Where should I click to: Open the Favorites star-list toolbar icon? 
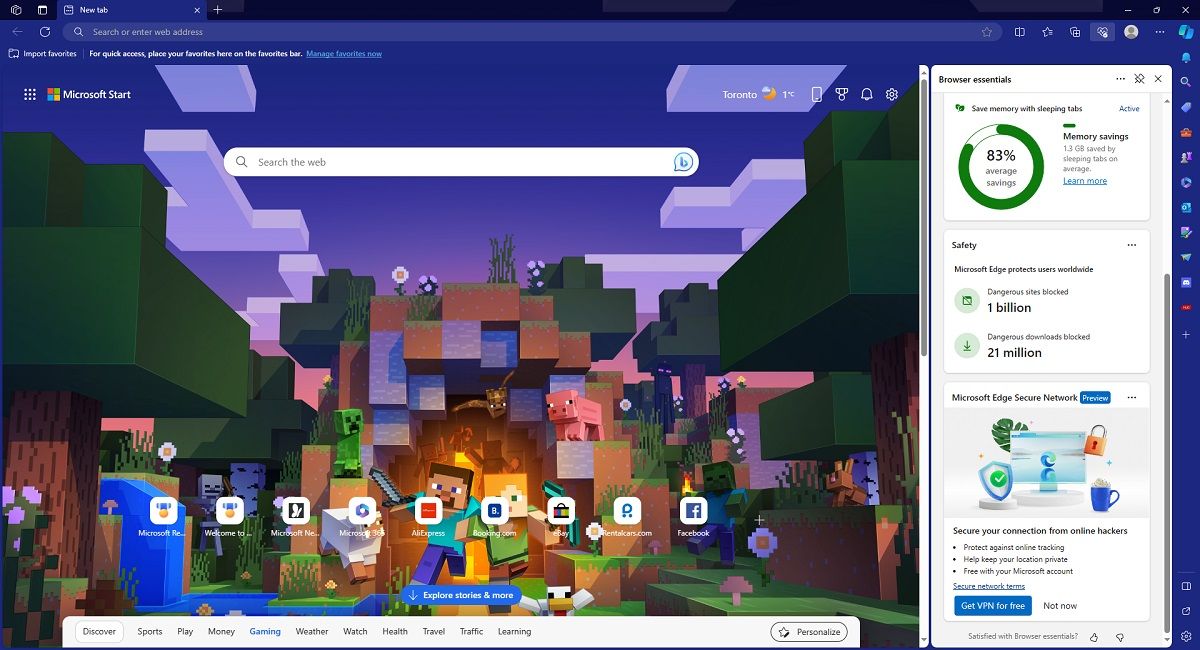coord(1047,32)
